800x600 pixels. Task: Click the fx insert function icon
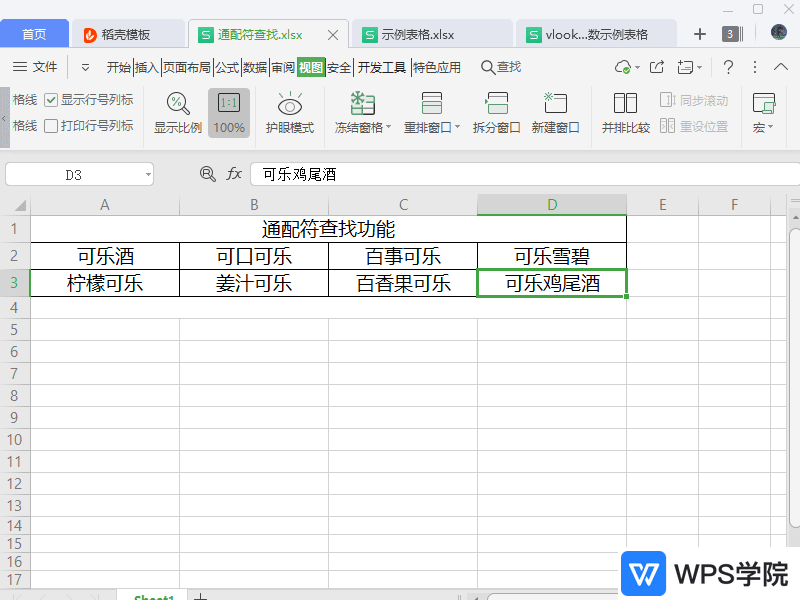click(x=234, y=174)
